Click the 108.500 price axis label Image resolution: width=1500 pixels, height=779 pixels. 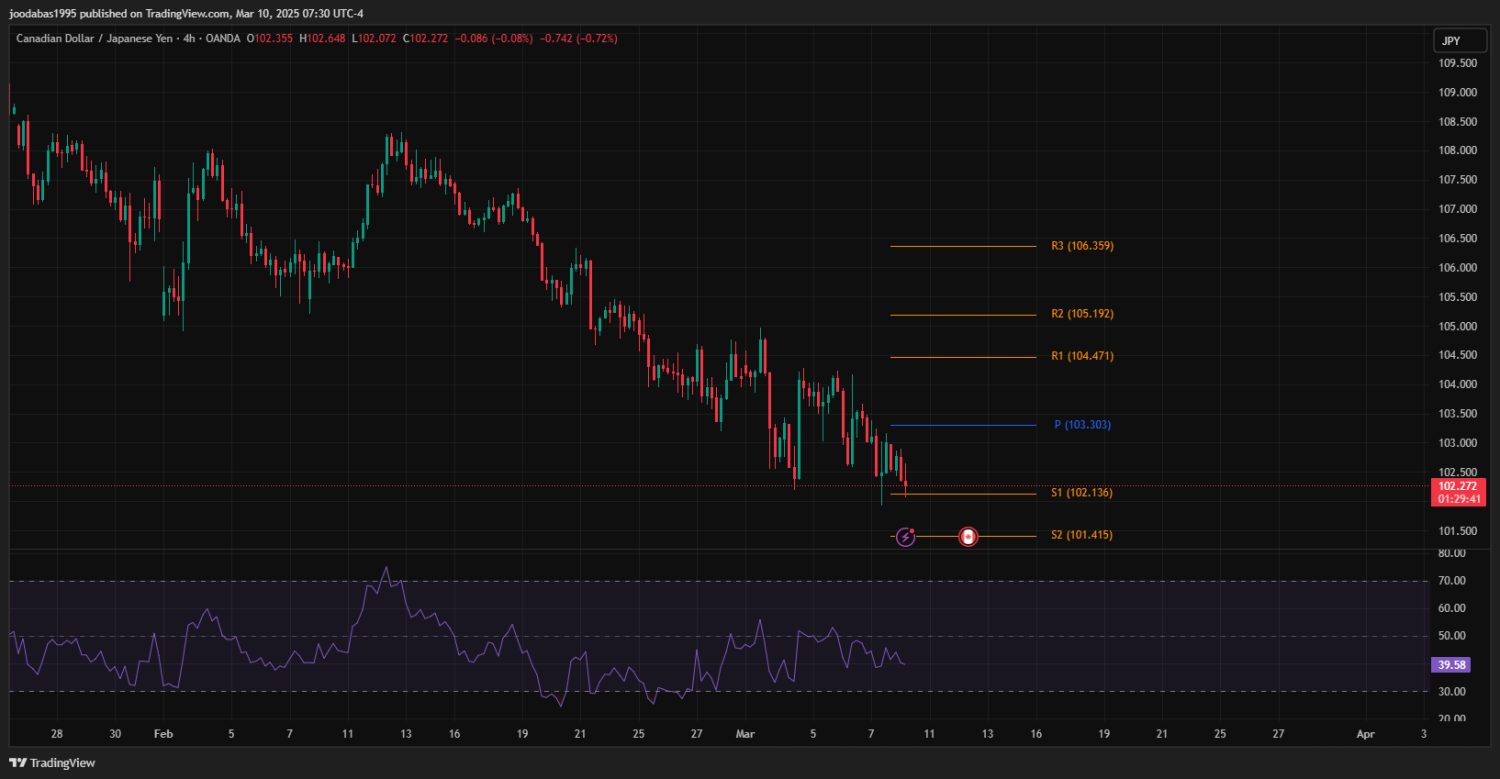pyautogui.click(x=1457, y=122)
